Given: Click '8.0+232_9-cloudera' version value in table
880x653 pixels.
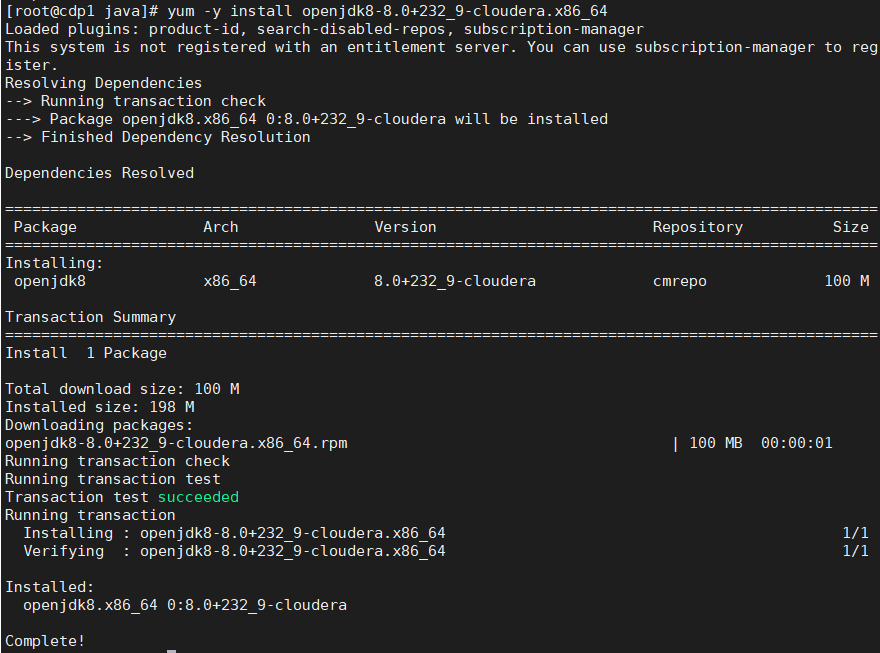Looking at the screenshot, I should pyautogui.click(x=455, y=280).
